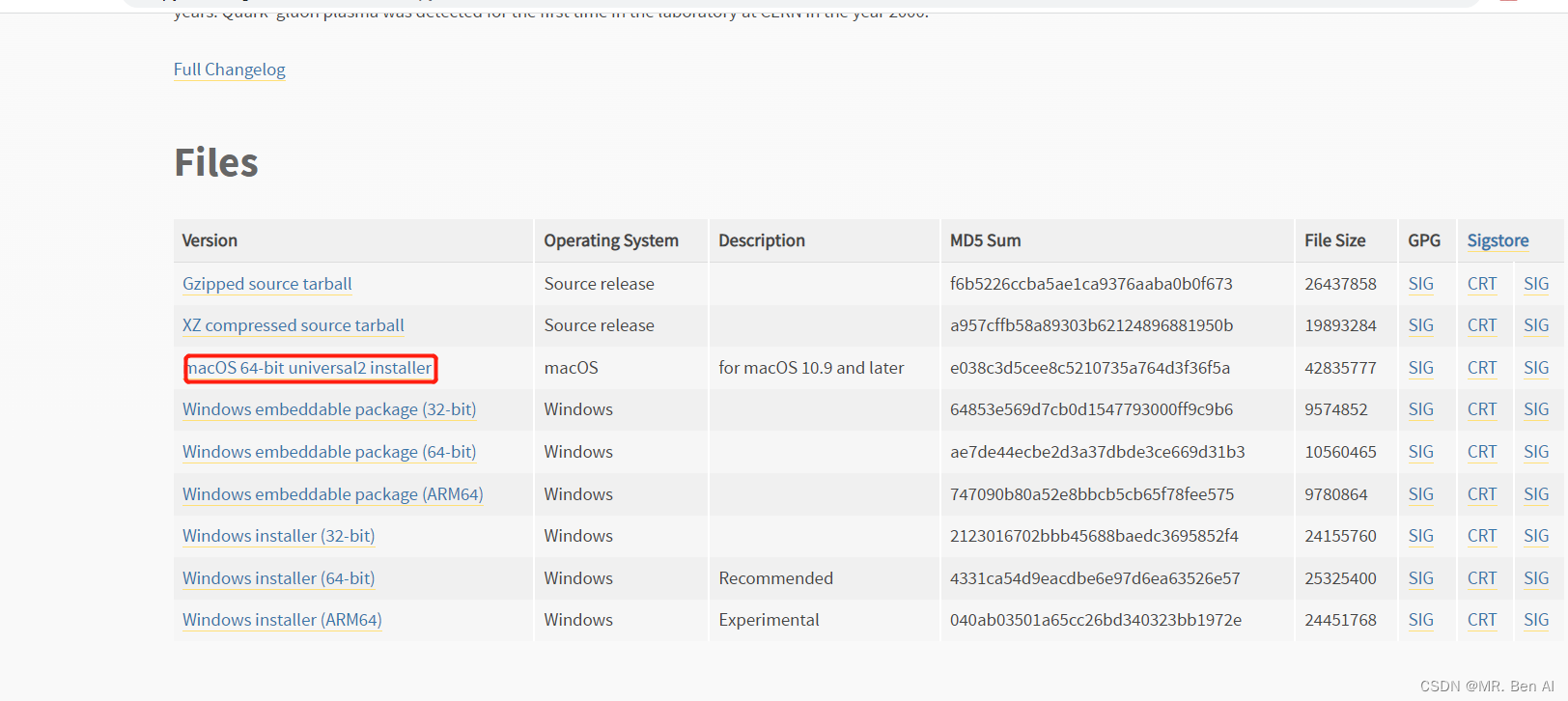
Task: Open GPG SIG for XZ compressed tarball
Action: point(1420,325)
